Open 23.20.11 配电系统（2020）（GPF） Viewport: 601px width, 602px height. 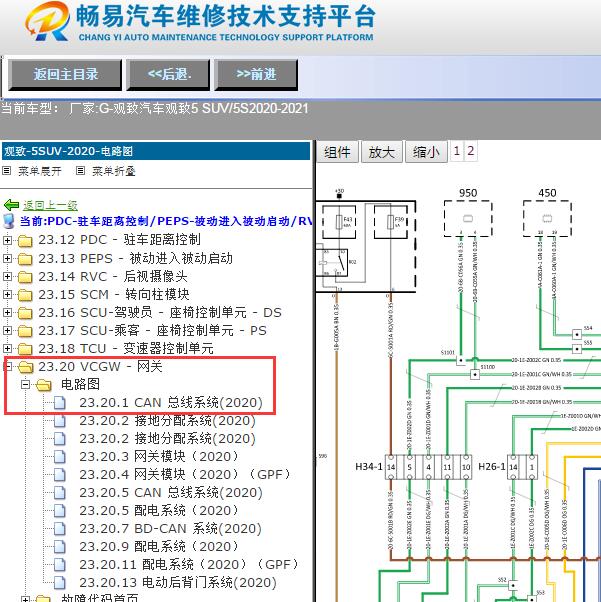[189, 565]
